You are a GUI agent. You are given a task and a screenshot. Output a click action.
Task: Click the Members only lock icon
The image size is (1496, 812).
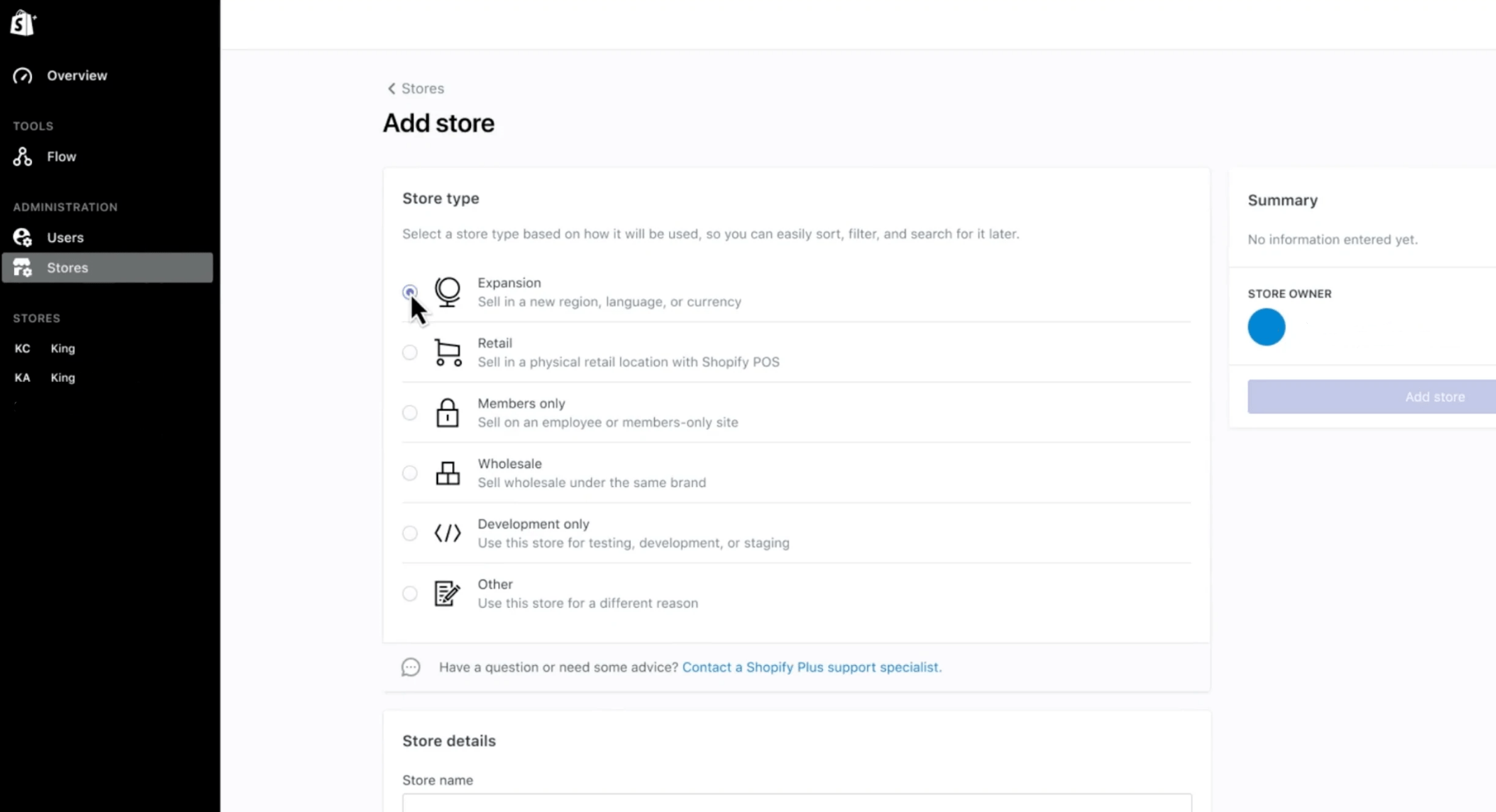[447, 413]
